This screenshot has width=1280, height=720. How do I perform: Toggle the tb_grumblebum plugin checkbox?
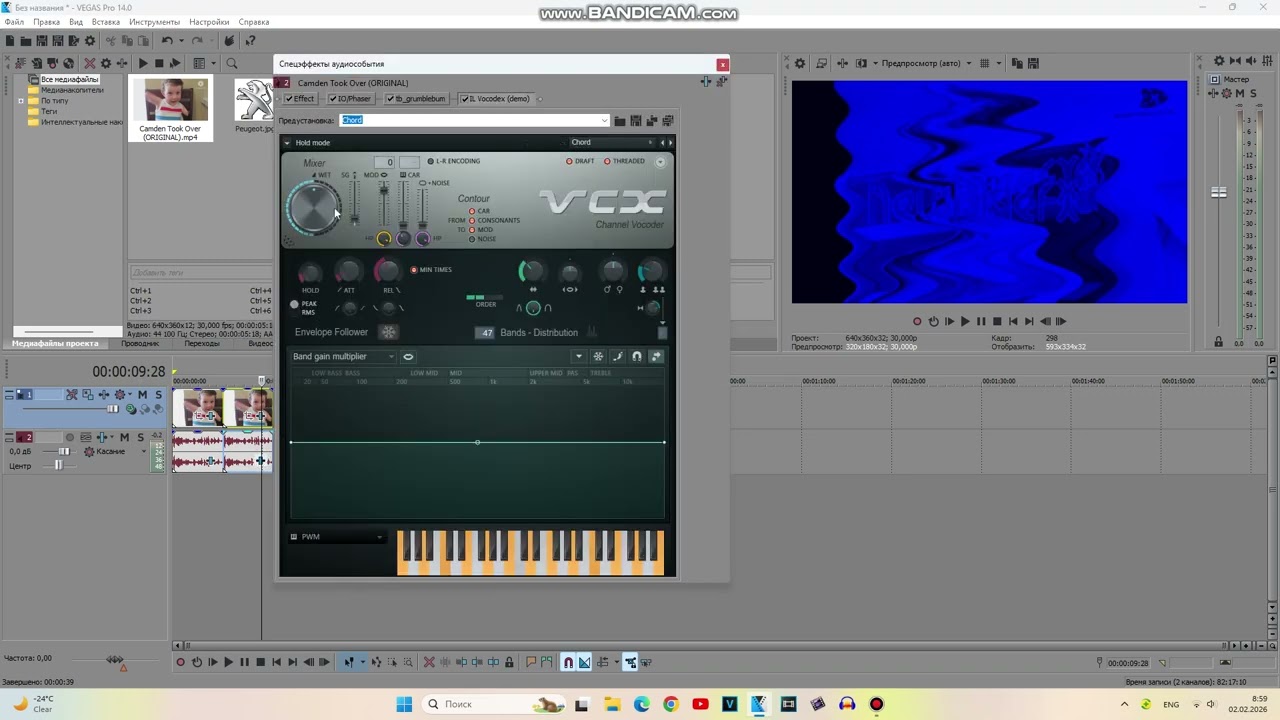tap(391, 99)
